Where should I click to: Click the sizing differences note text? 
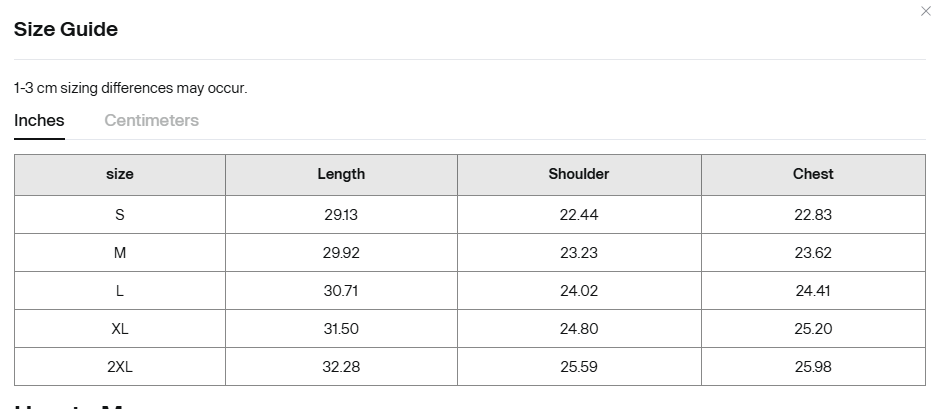(130, 88)
